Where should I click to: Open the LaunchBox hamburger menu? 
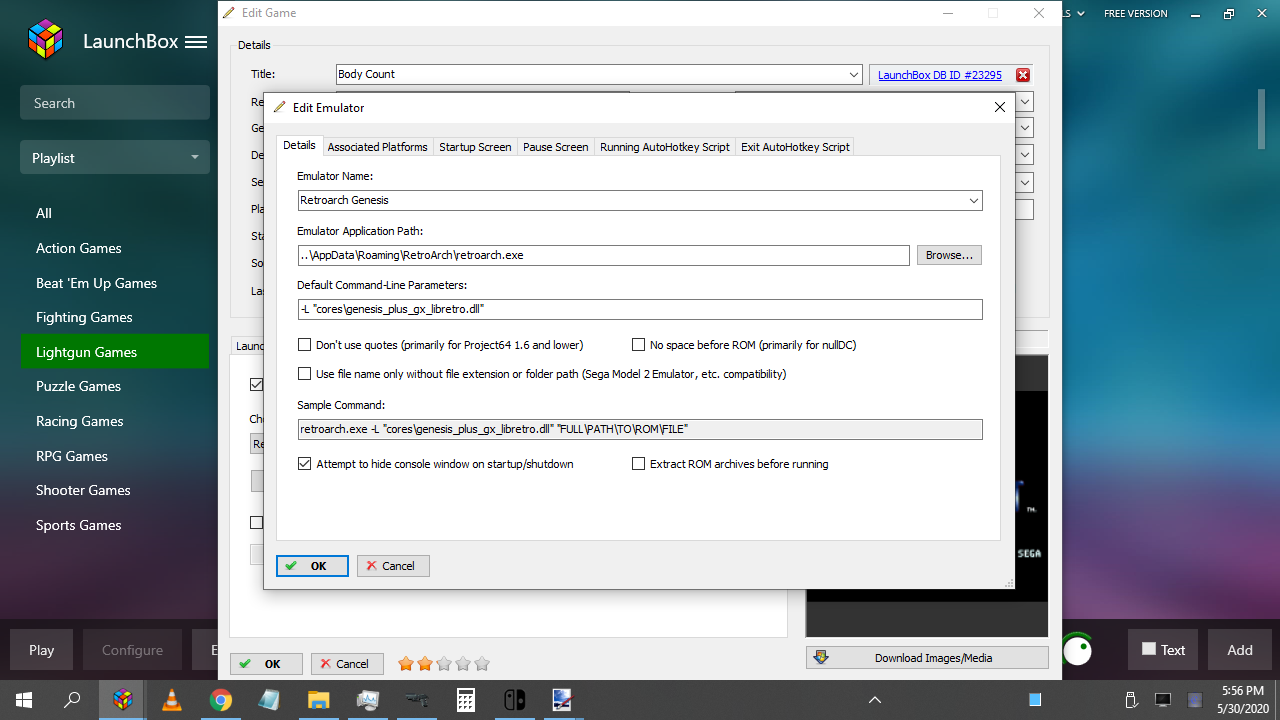pyautogui.click(x=196, y=42)
